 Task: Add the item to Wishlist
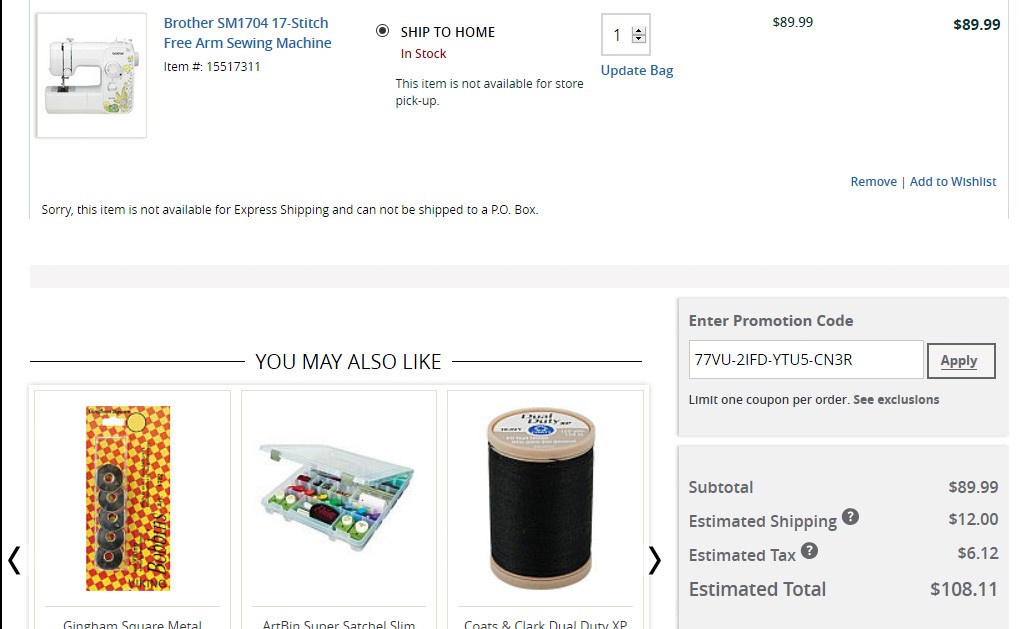tap(953, 181)
